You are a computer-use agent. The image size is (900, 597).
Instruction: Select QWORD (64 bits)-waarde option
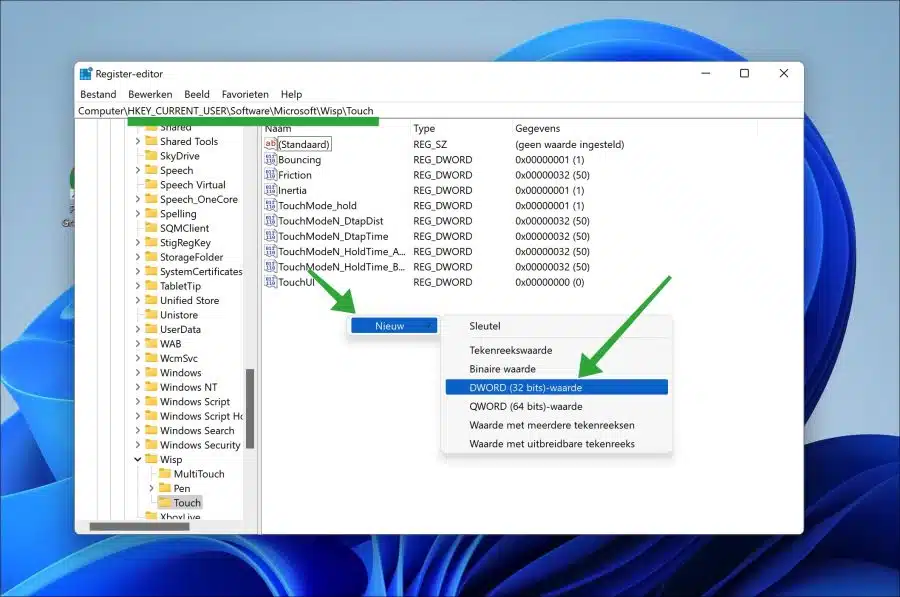[x=526, y=406]
